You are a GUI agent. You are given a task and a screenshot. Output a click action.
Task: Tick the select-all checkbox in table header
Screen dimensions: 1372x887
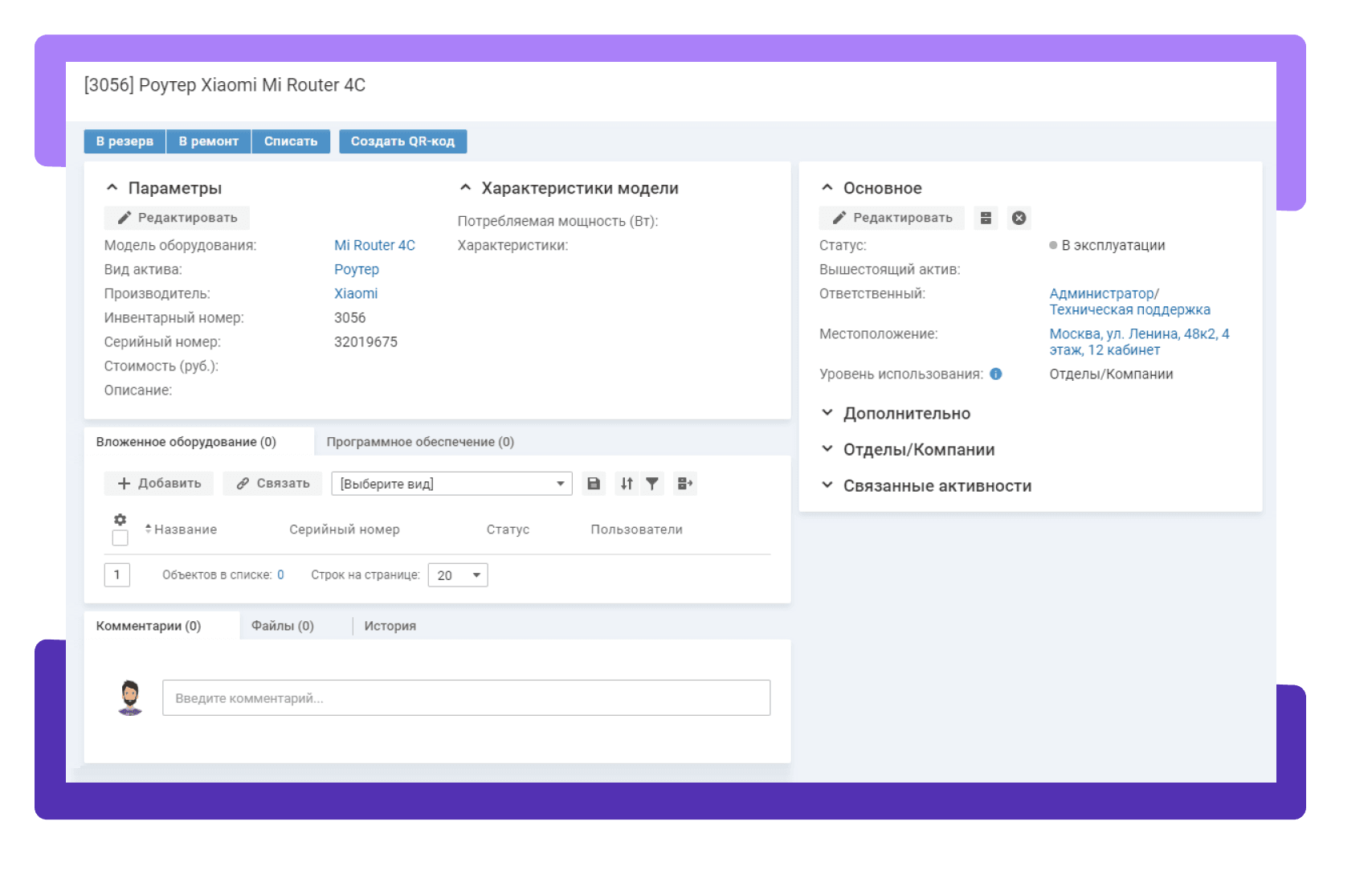tap(120, 538)
